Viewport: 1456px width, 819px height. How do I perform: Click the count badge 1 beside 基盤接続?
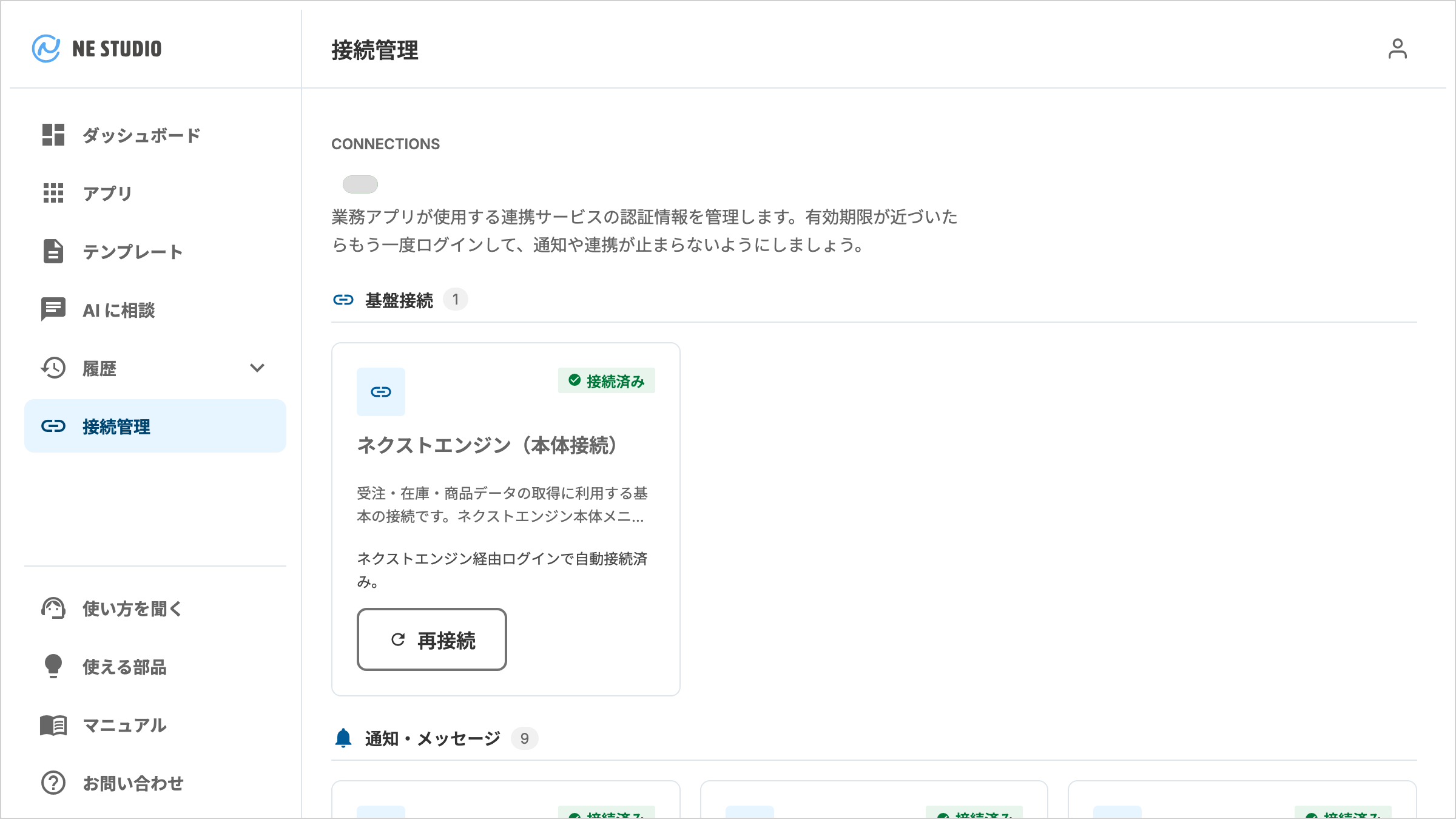(x=456, y=299)
